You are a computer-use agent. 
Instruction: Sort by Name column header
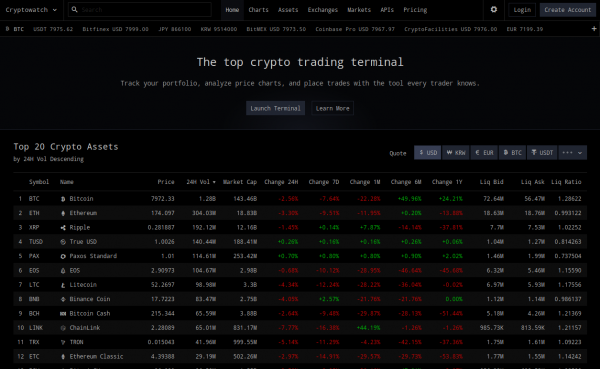coord(67,182)
